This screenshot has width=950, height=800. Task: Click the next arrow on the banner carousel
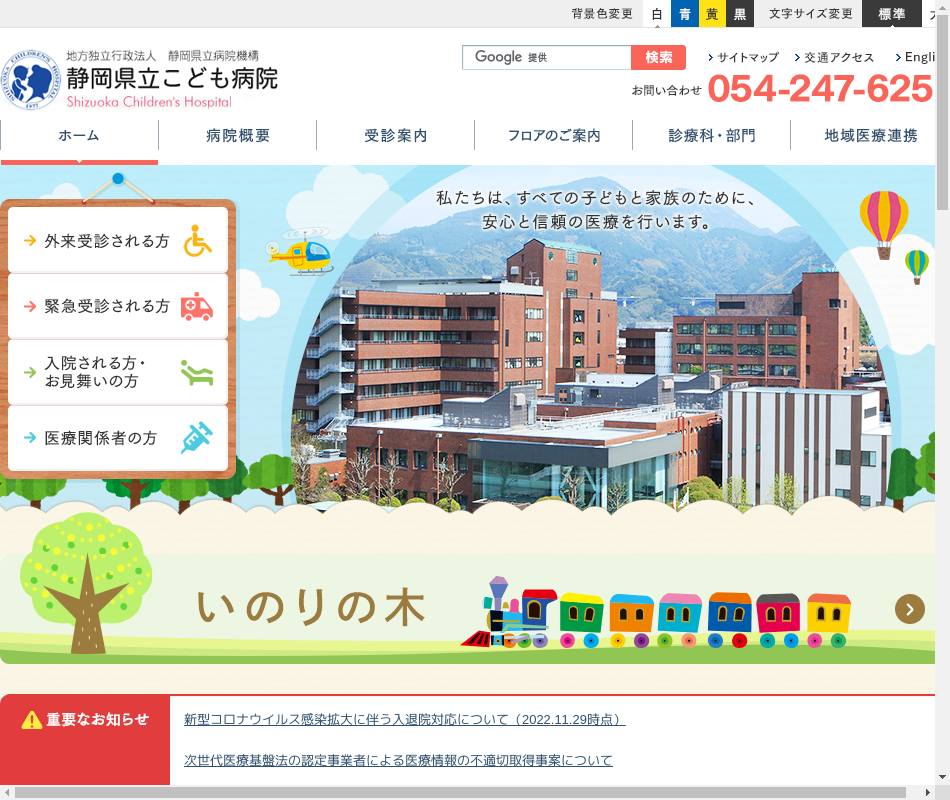(909, 609)
